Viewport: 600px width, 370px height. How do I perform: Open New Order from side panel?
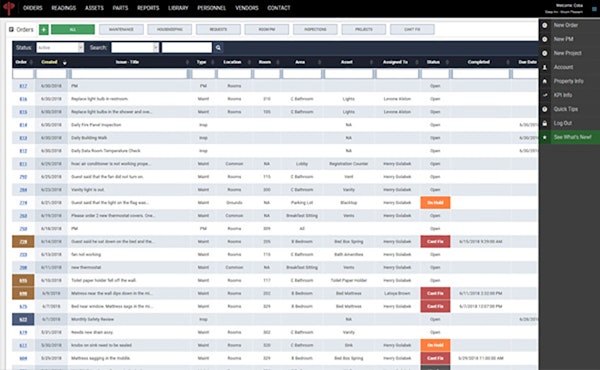(566, 25)
